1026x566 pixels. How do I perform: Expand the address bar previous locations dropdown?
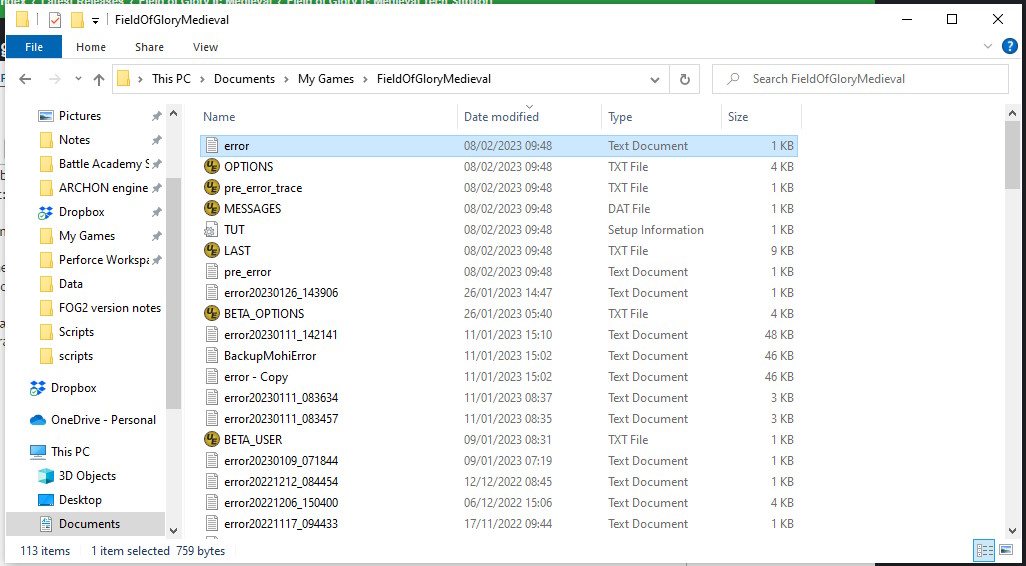point(655,79)
